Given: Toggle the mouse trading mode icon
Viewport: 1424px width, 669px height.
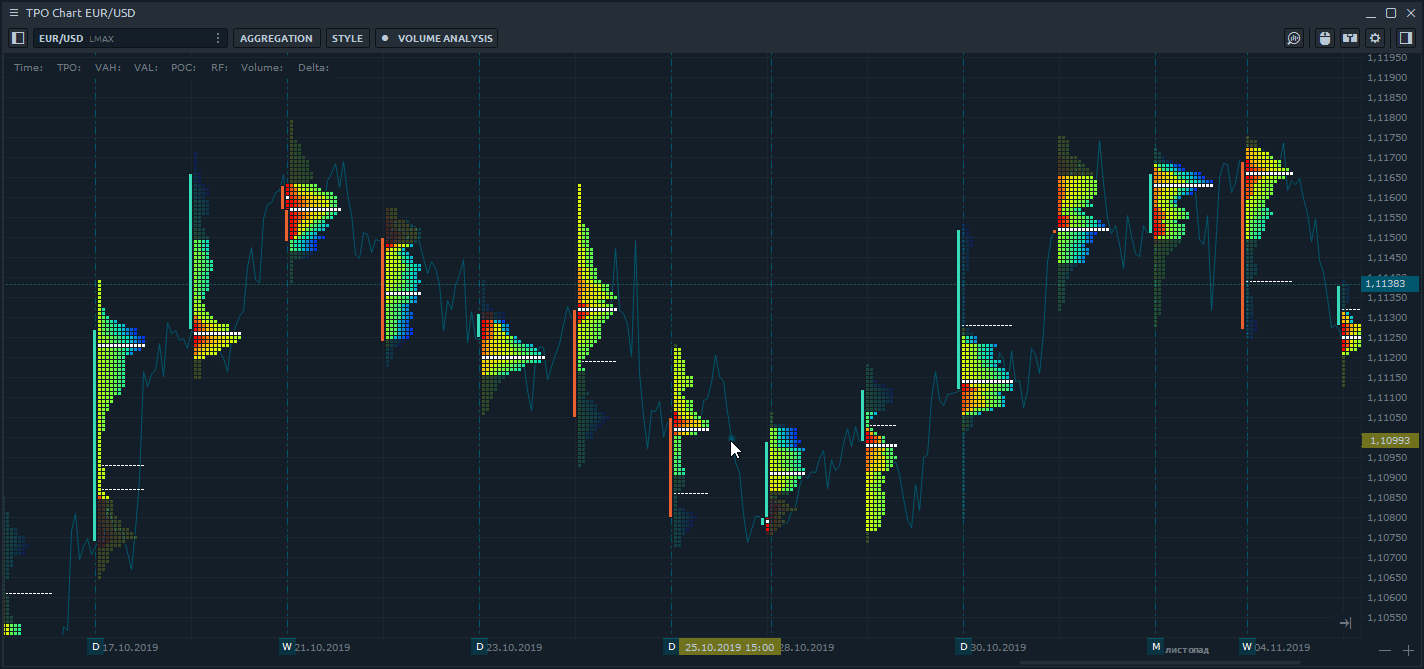Looking at the screenshot, I should (1325, 38).
